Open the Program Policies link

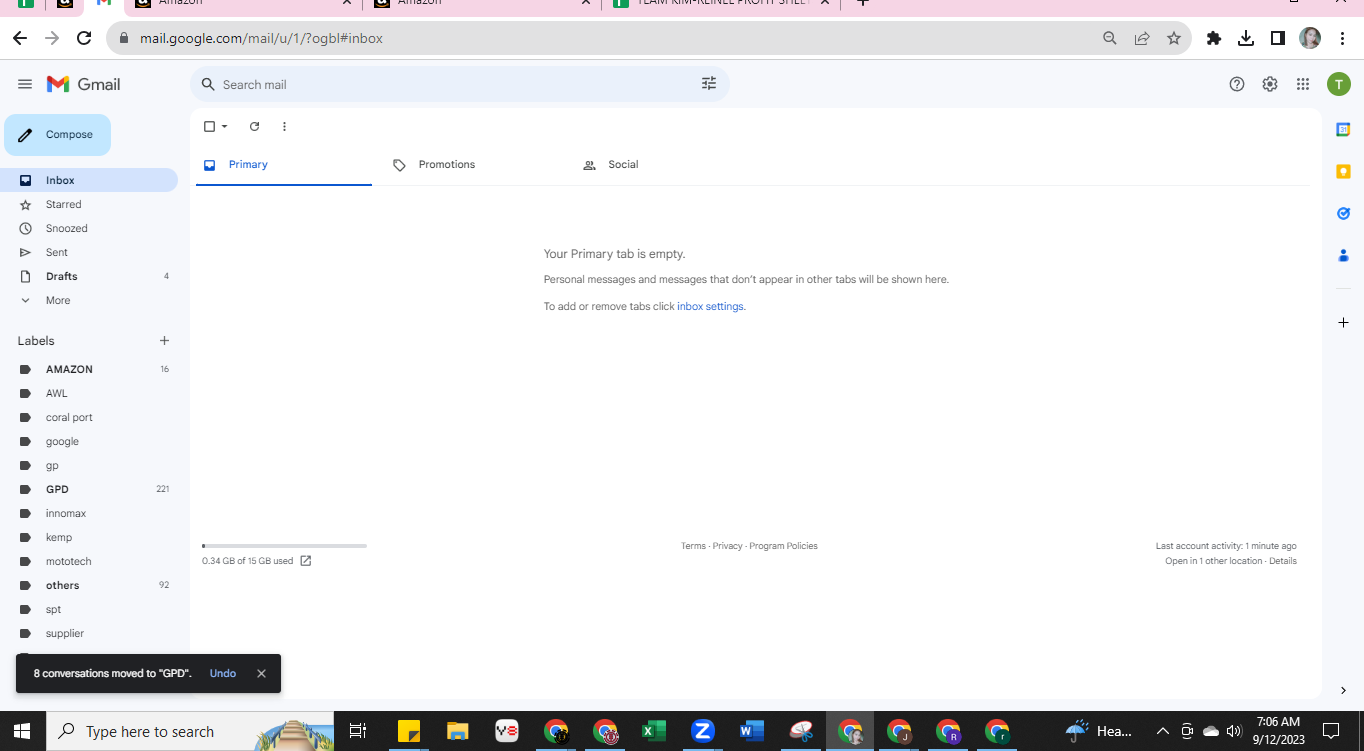(783, 546)
